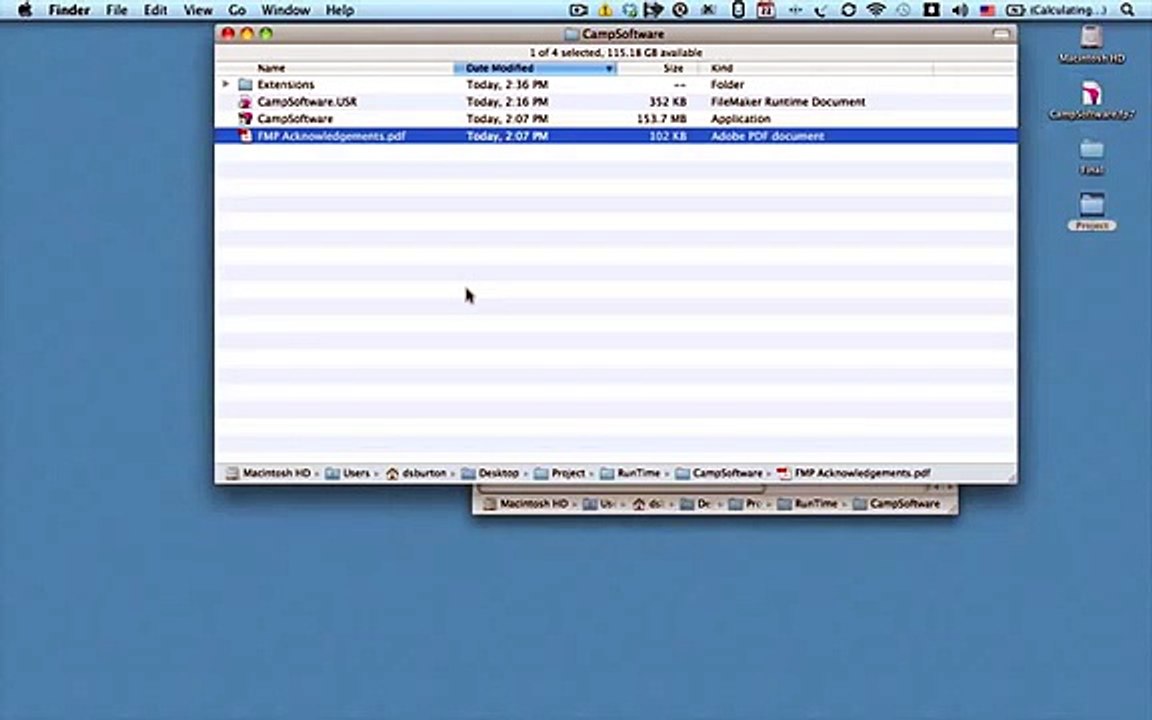Screen dimensions: 1152x720
Task: Click the FileMaker Runtime Document kind cell
Action: (x=788, y=101)
